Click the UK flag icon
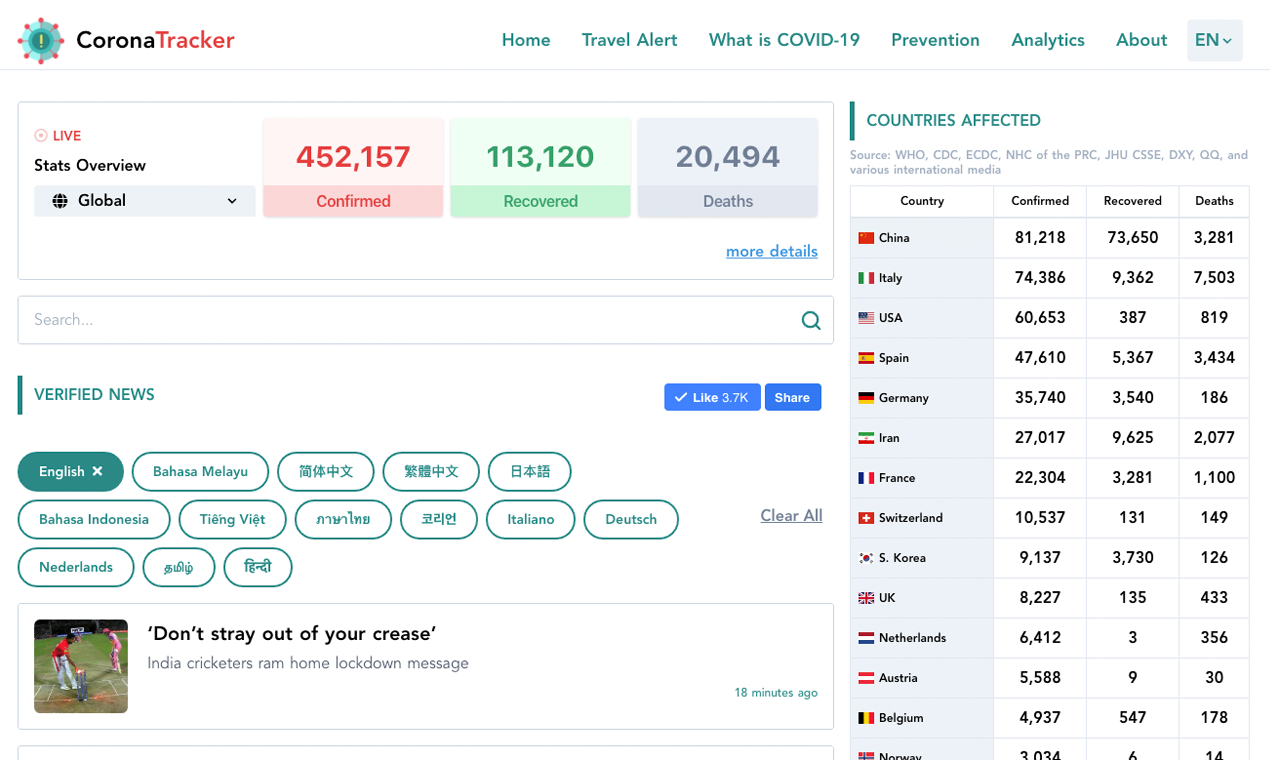The width and height of the screenshot is (1270, 760). pos(866,598)
